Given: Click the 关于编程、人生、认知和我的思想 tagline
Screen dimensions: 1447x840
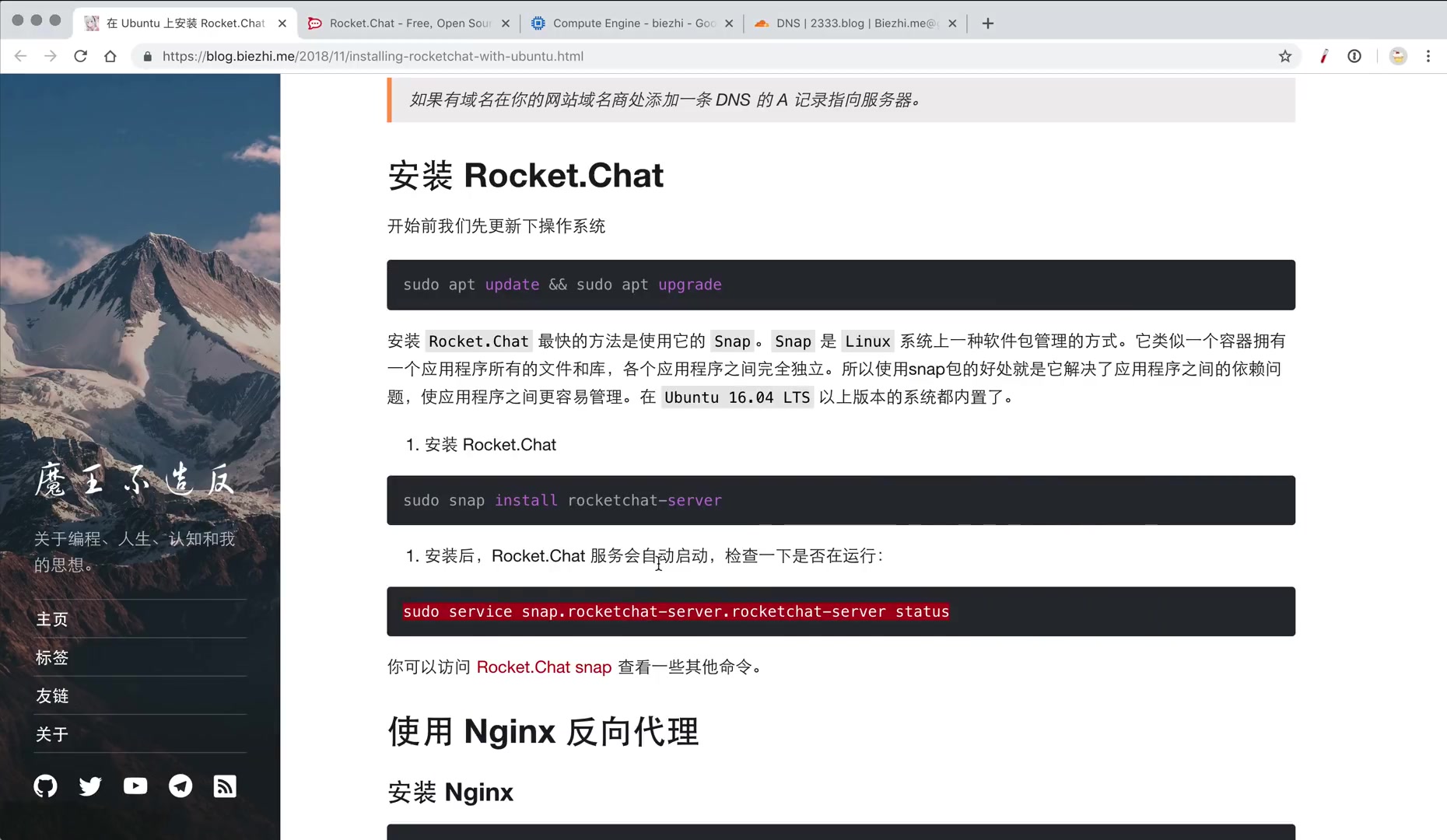Looking at the screenshot, I should (x=135, y=551).
